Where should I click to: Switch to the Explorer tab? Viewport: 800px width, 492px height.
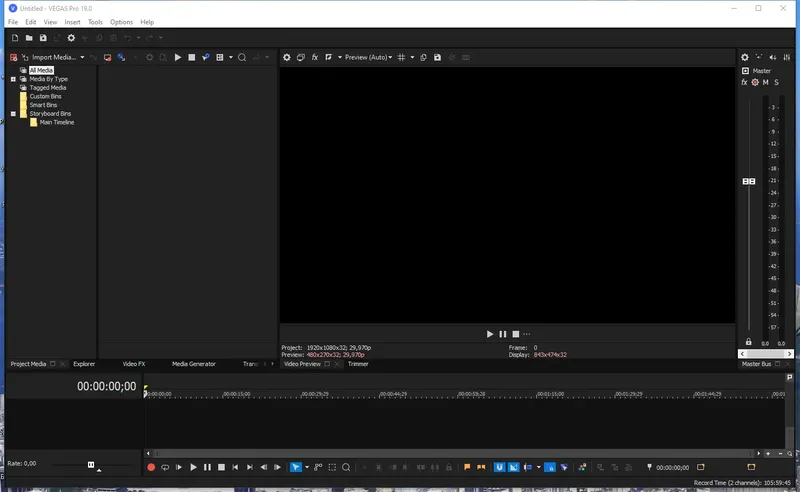click(84, 364)
